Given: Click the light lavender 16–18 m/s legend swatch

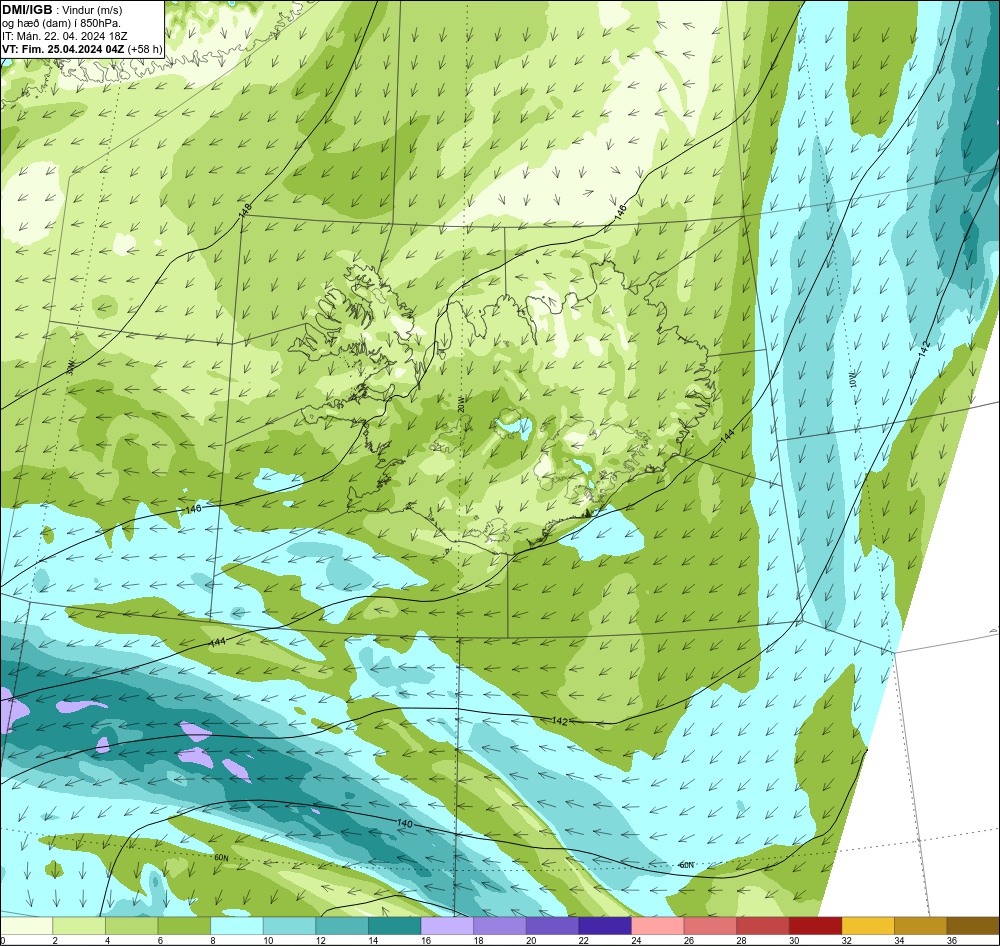Looking at the screenshot, I should pyautogui.click(x=447, y=926).
